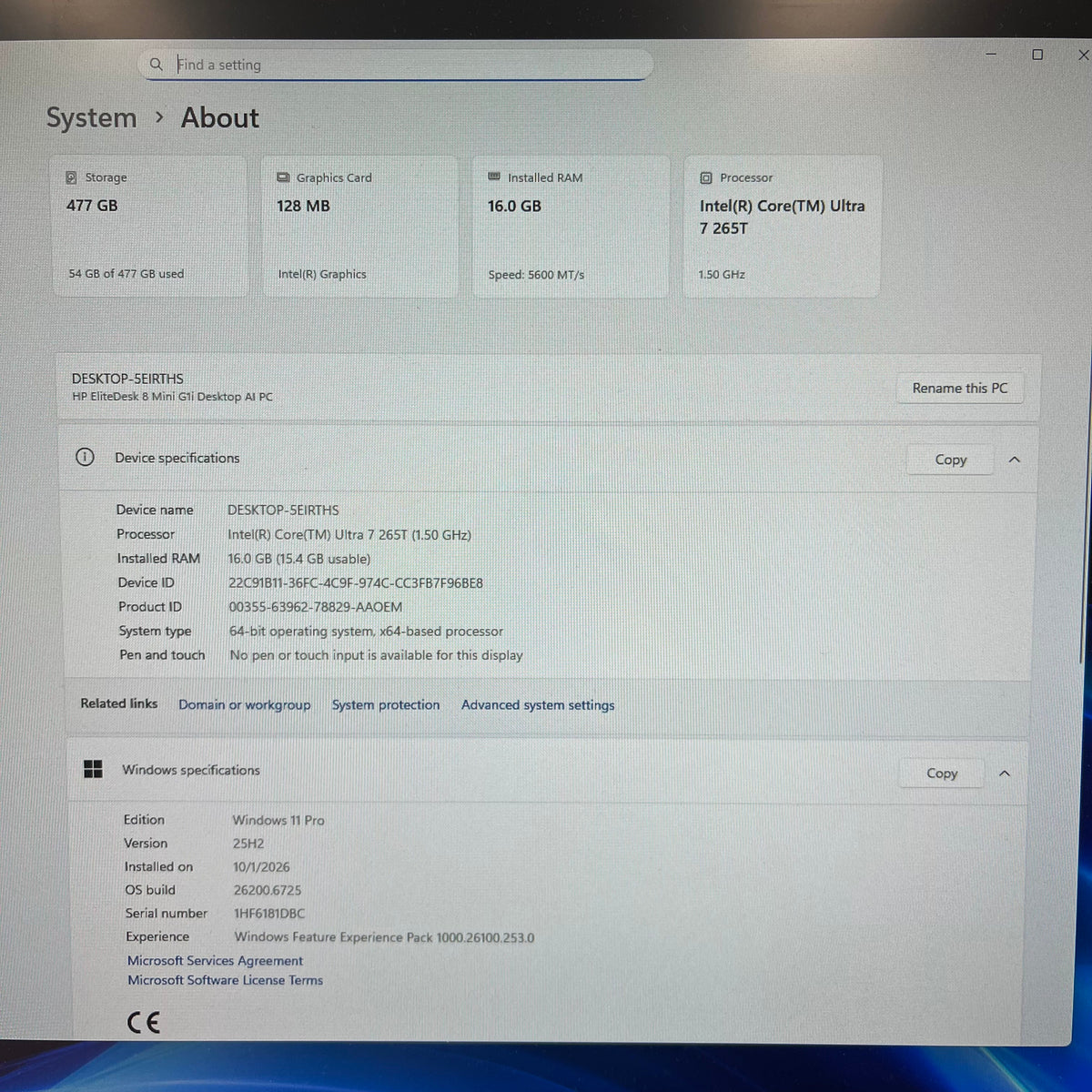Click the System type 64-bit operating system text
The width and height of the screenshot is (1092, 1092).
tap(366, 632)
